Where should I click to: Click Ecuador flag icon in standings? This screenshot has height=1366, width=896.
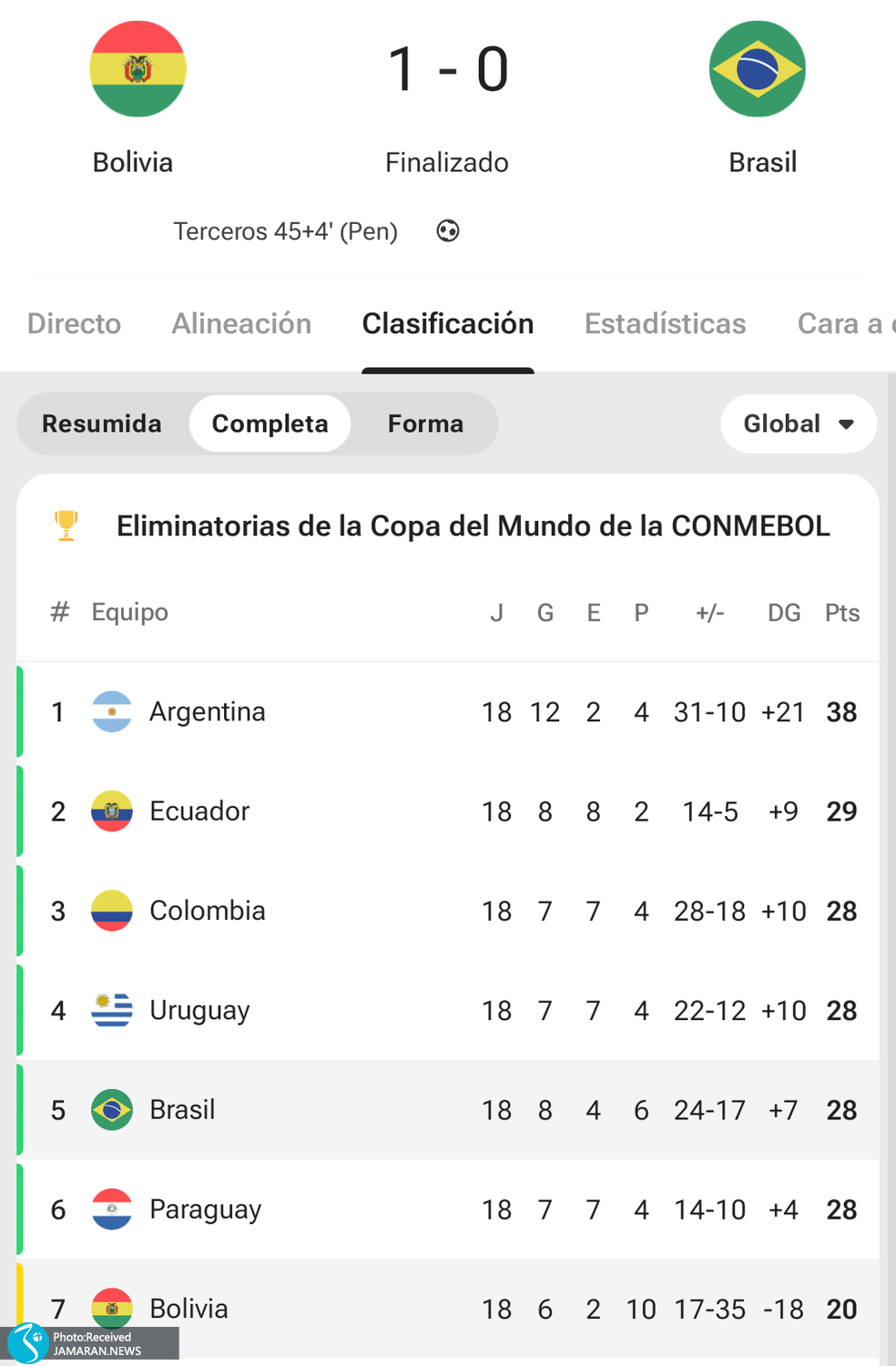(x=112, y=811)
